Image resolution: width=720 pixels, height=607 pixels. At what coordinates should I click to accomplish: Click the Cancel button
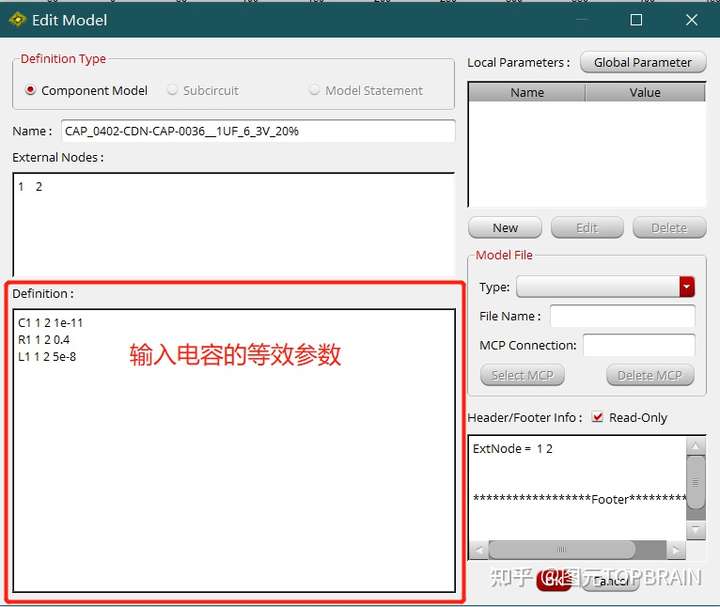coord(610,581)
